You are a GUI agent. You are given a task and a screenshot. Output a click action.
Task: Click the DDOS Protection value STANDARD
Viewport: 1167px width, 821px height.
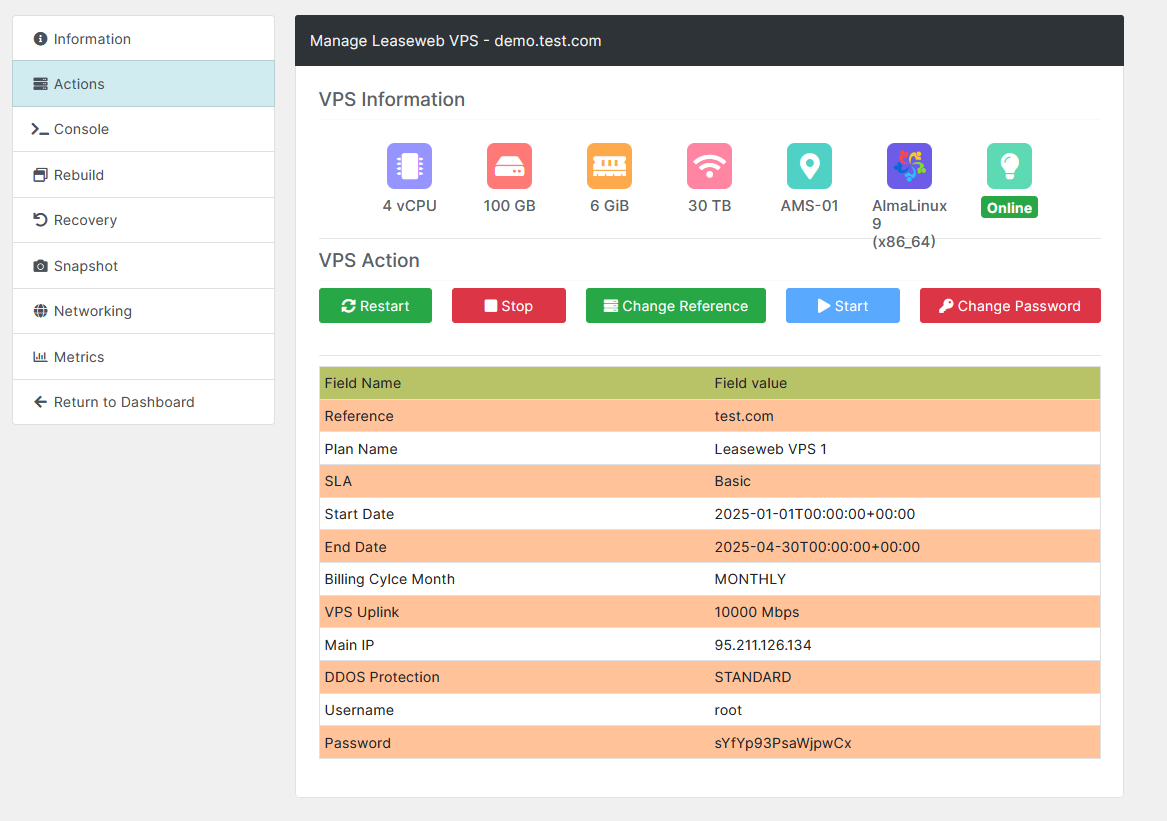tap(752, 677)
